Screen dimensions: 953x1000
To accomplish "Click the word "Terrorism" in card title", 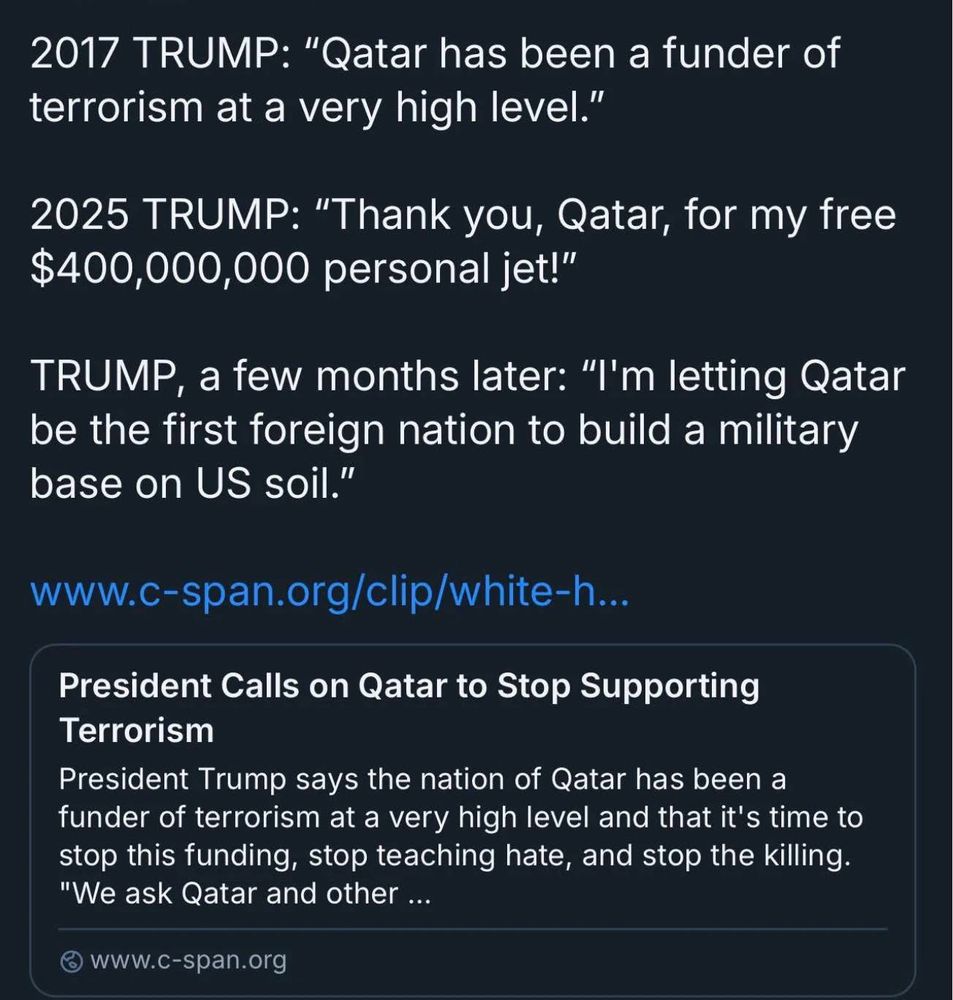I will [x=137, y=731].
